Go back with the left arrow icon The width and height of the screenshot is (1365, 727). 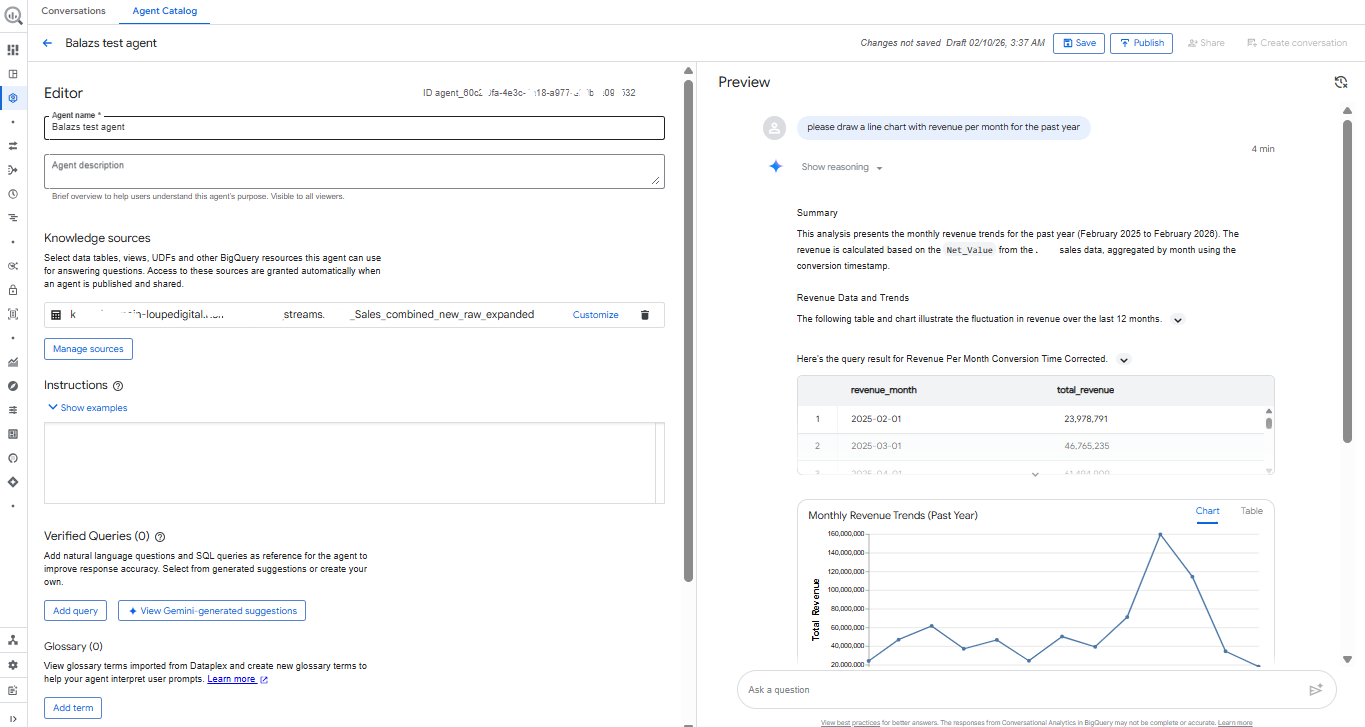tap(47, 43)
